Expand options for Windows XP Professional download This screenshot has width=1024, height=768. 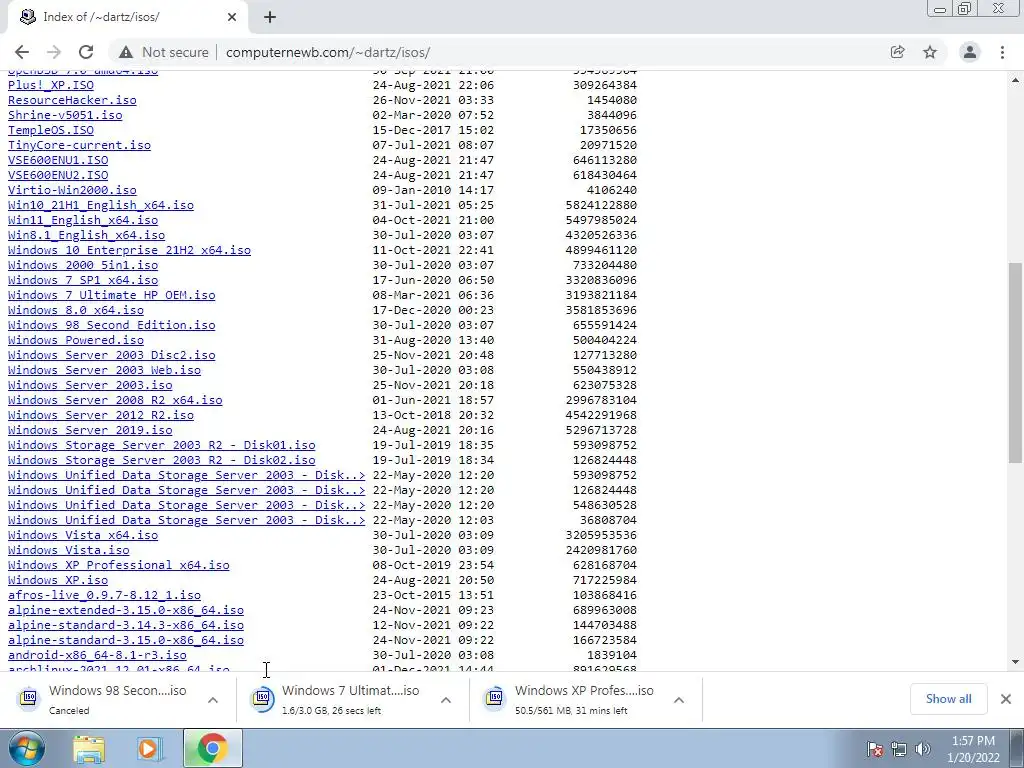coord(679,700)
